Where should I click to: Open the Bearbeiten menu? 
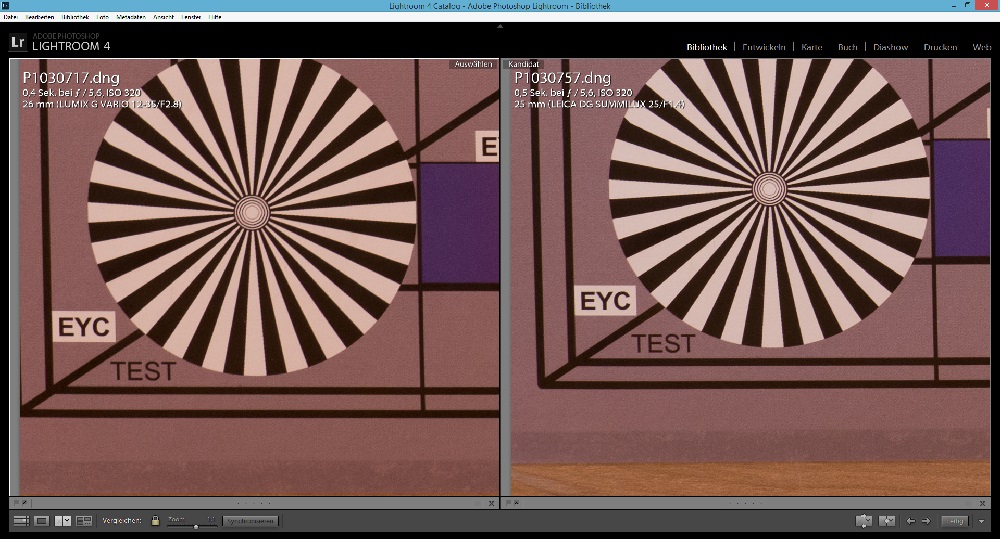tap(40, 17)
